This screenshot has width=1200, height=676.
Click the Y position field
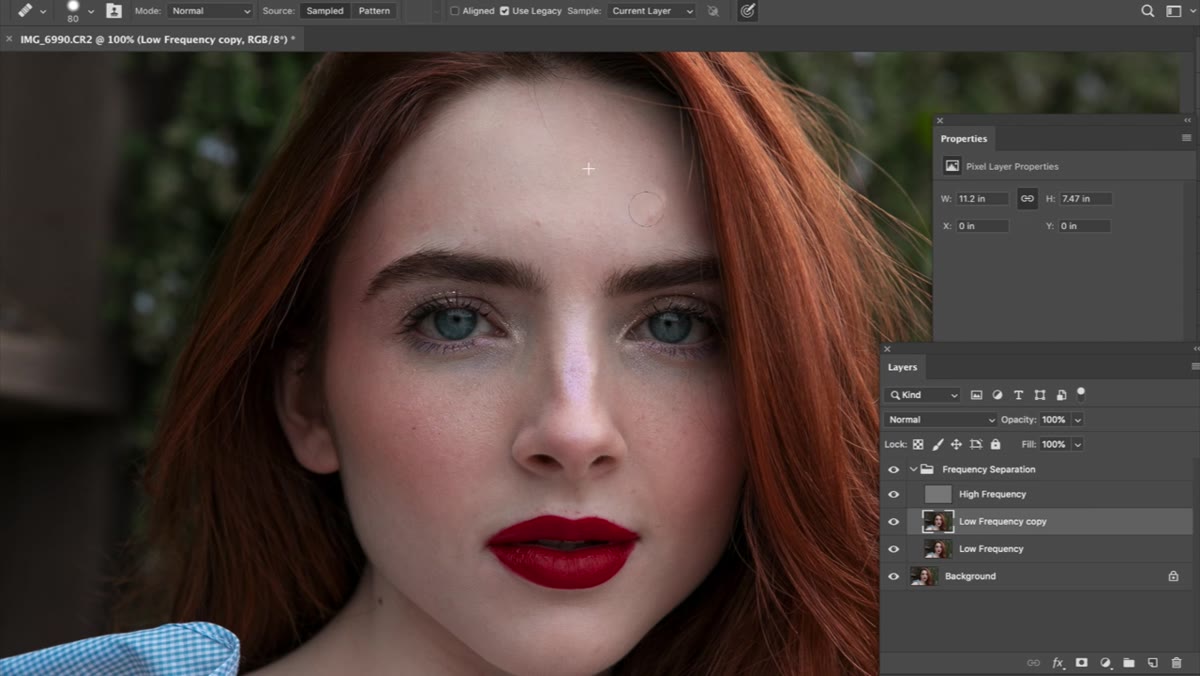coord(1085,226)
